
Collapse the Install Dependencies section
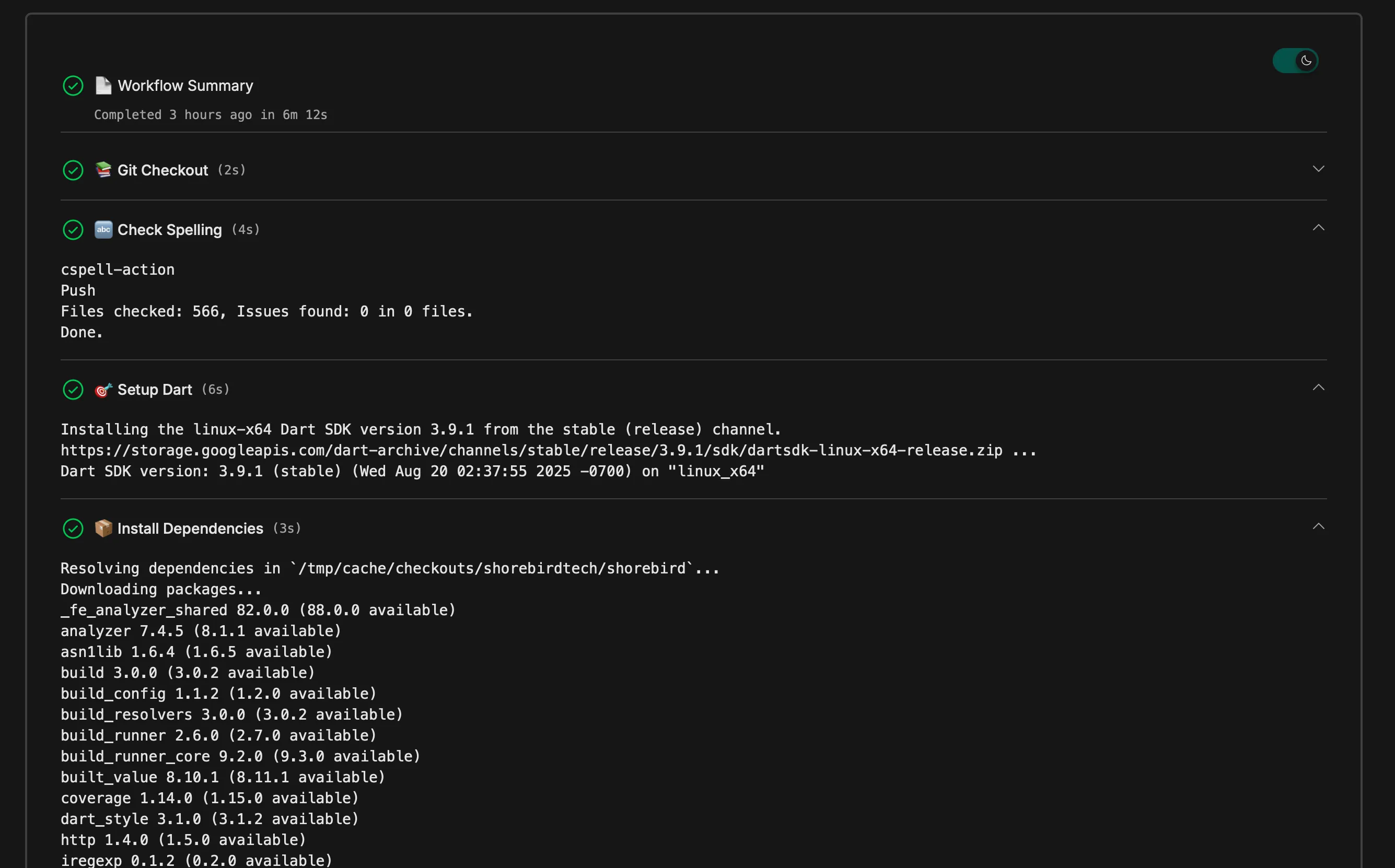pos(1319,526)
